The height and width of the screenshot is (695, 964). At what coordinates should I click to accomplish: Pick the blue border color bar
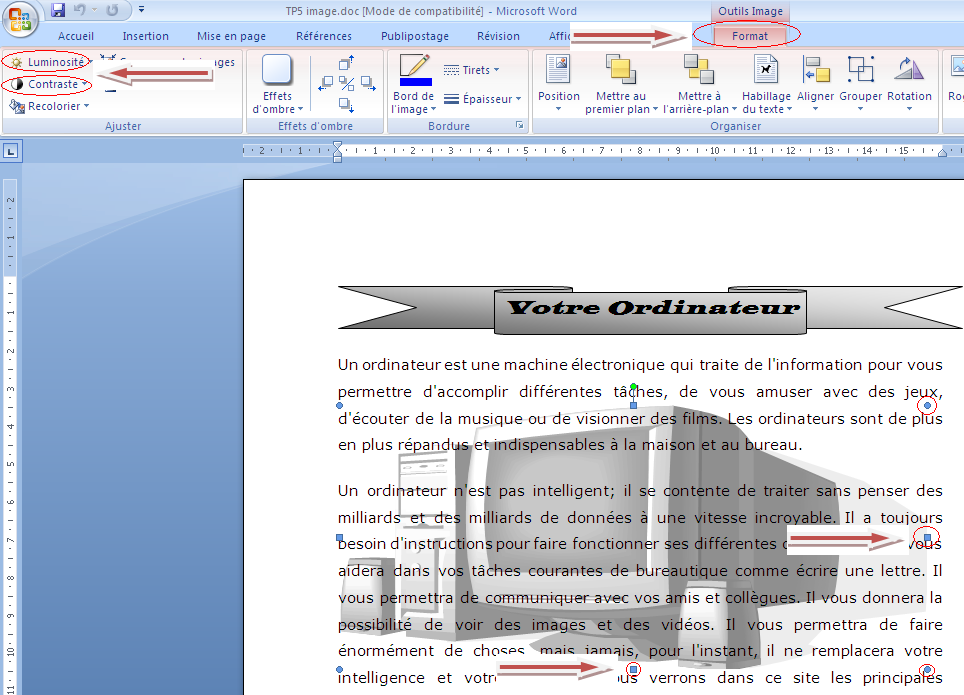click(x=416, y=82)
